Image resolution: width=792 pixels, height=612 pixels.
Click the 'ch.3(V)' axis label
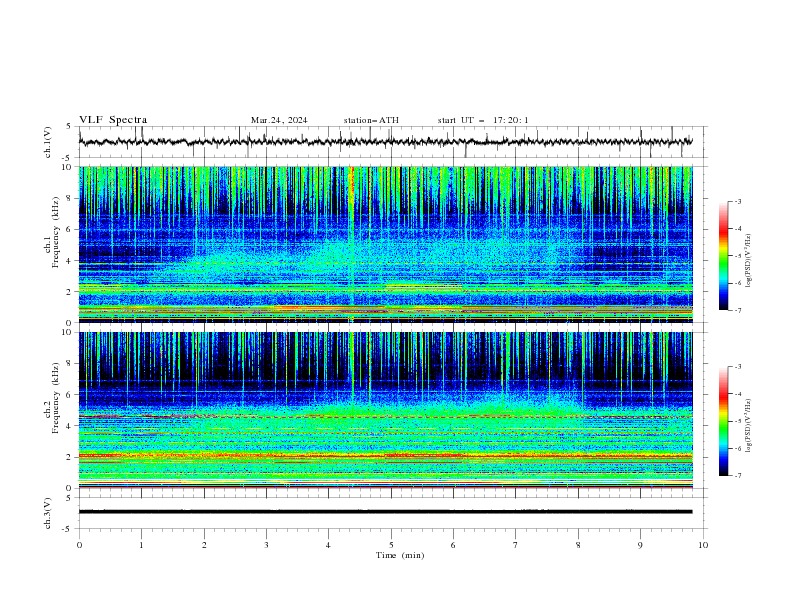(x=48, y=513)
